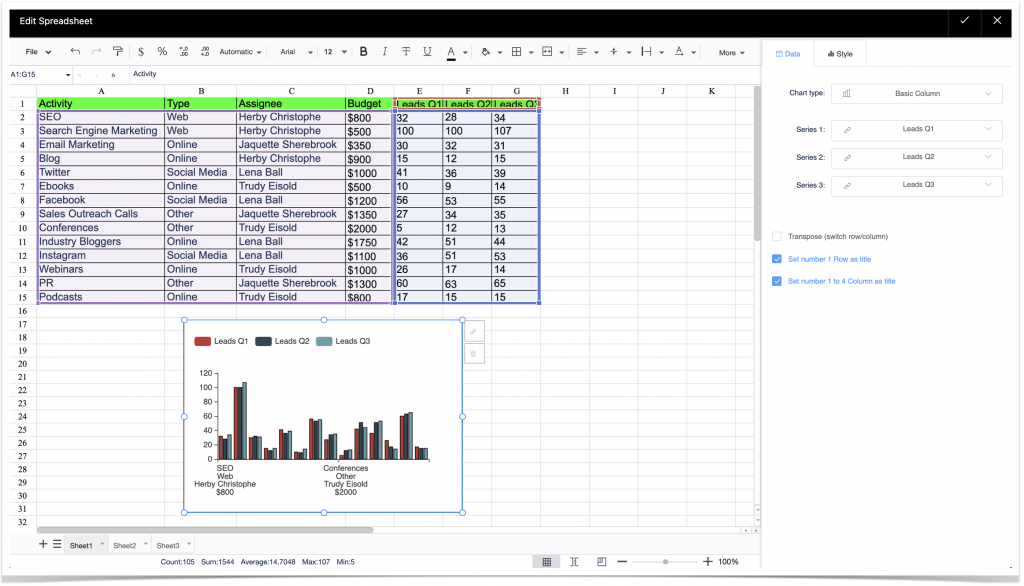Open the File menu
Image resolution: width=1024 pixels, height=586 pixels.
pos(35,51)
